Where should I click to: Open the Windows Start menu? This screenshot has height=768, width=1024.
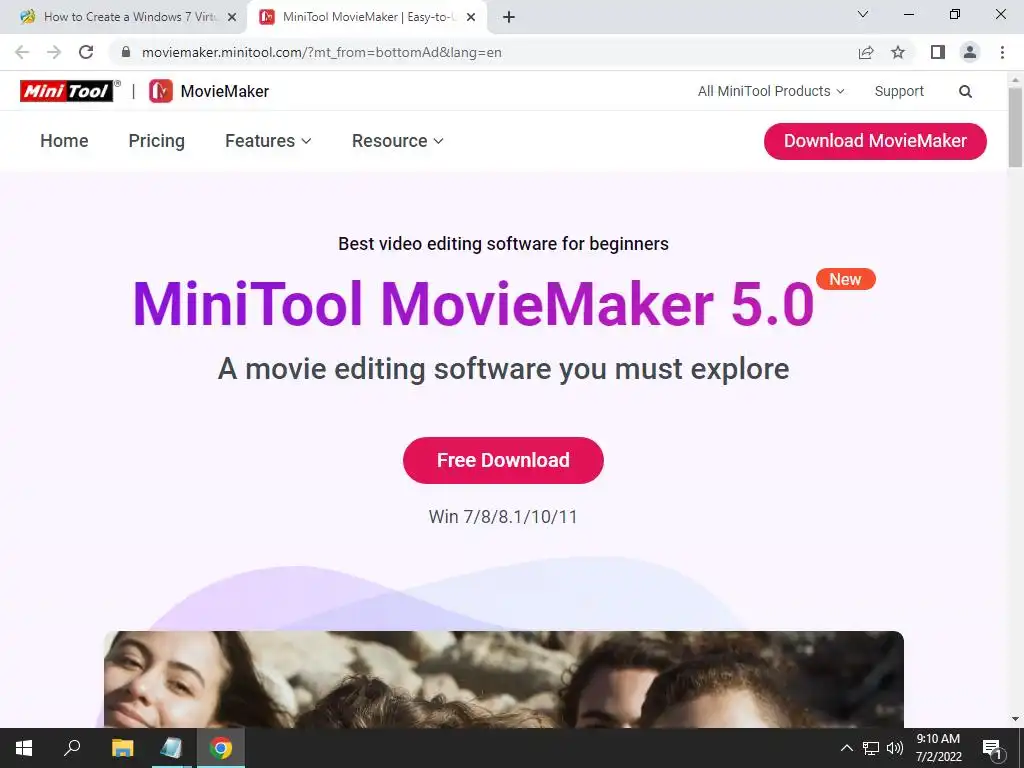pos(24,748)
